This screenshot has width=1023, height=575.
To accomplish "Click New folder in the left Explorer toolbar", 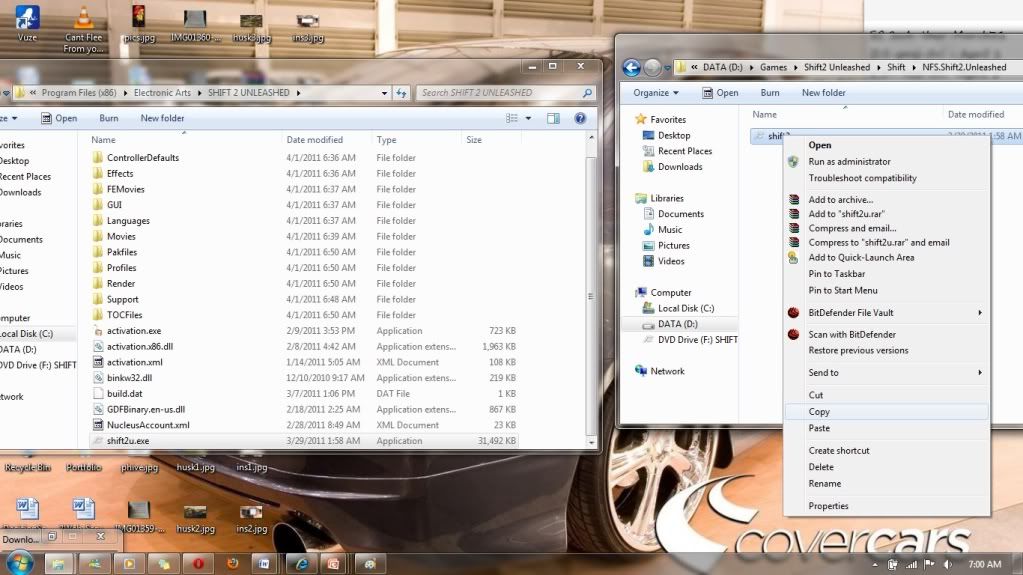I will pyautogui.click(x=162, y=118).
